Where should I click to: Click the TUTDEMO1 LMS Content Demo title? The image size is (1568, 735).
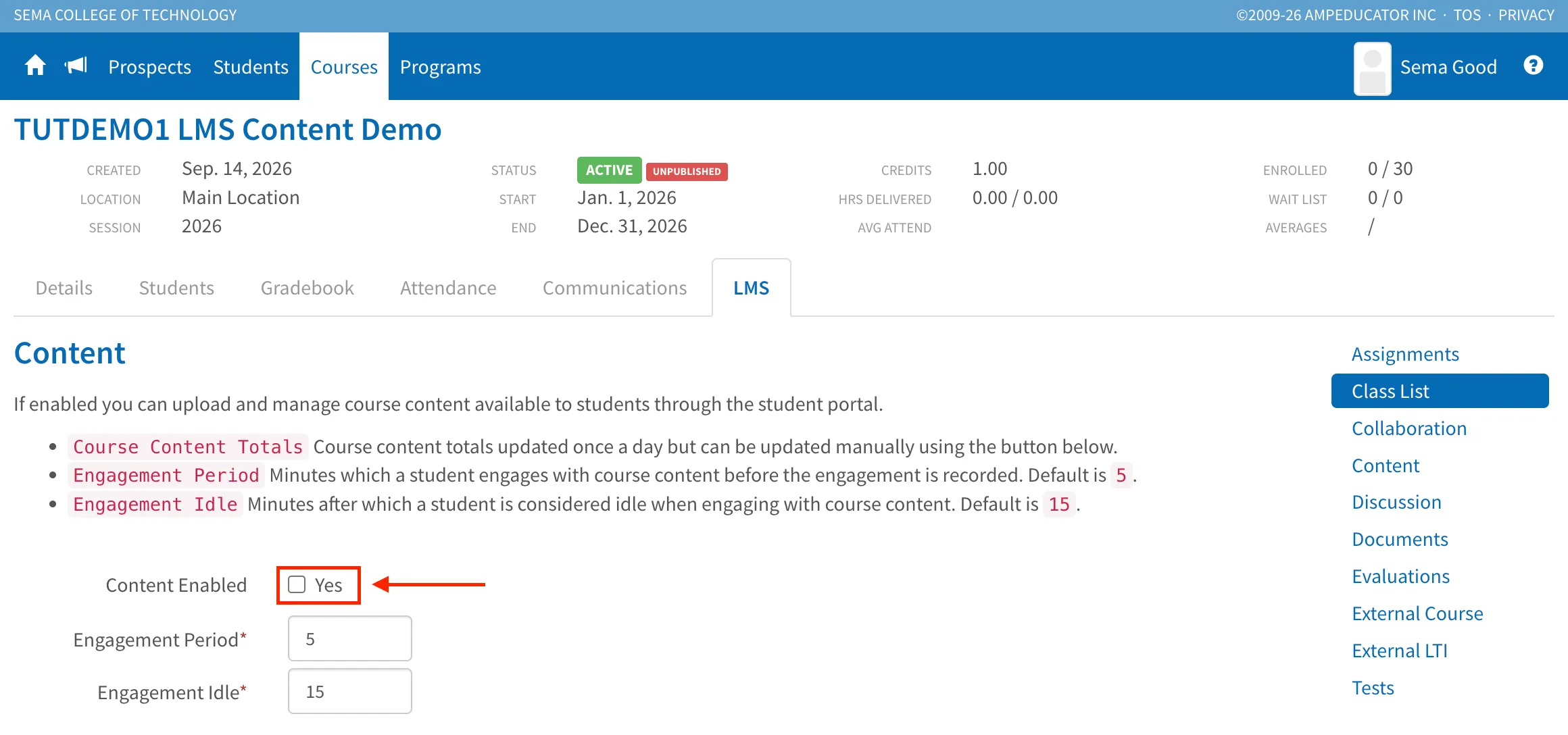pyautogui.click(x=228, y=129)
